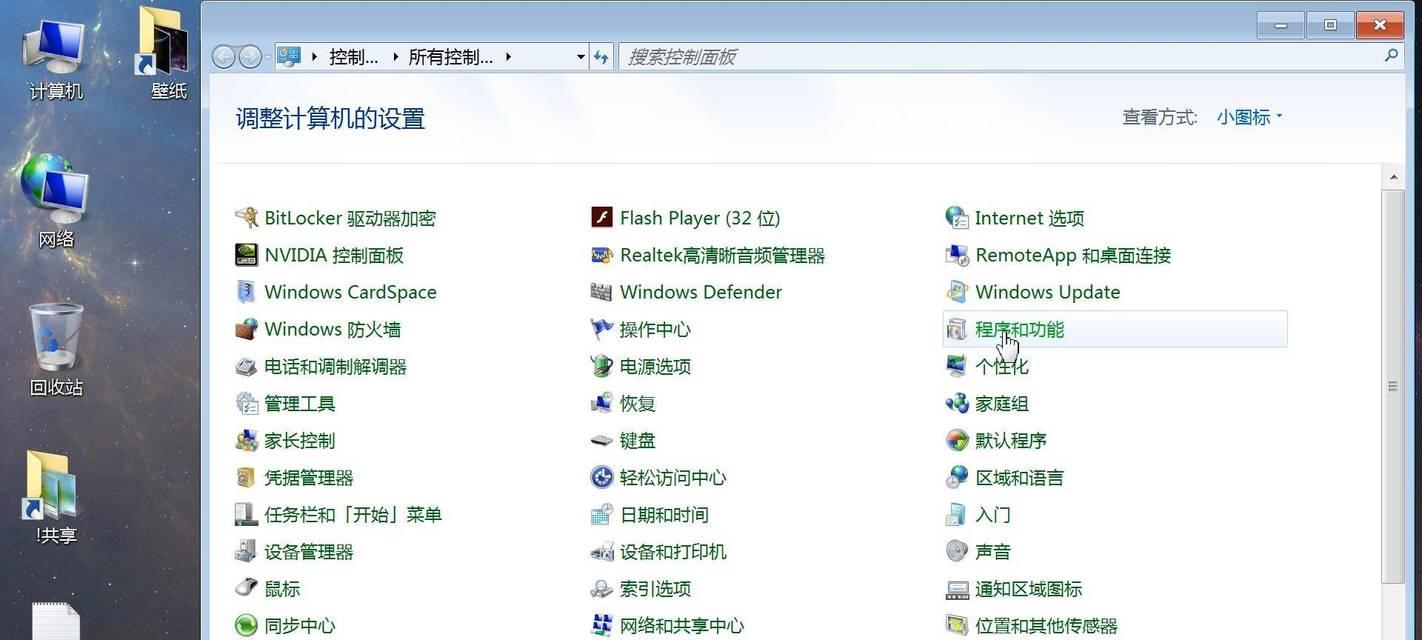Select the 回收站 desktop icon
Image resolution: width=1422 pixels, height=640 pixels.
(x=56, y=349)
